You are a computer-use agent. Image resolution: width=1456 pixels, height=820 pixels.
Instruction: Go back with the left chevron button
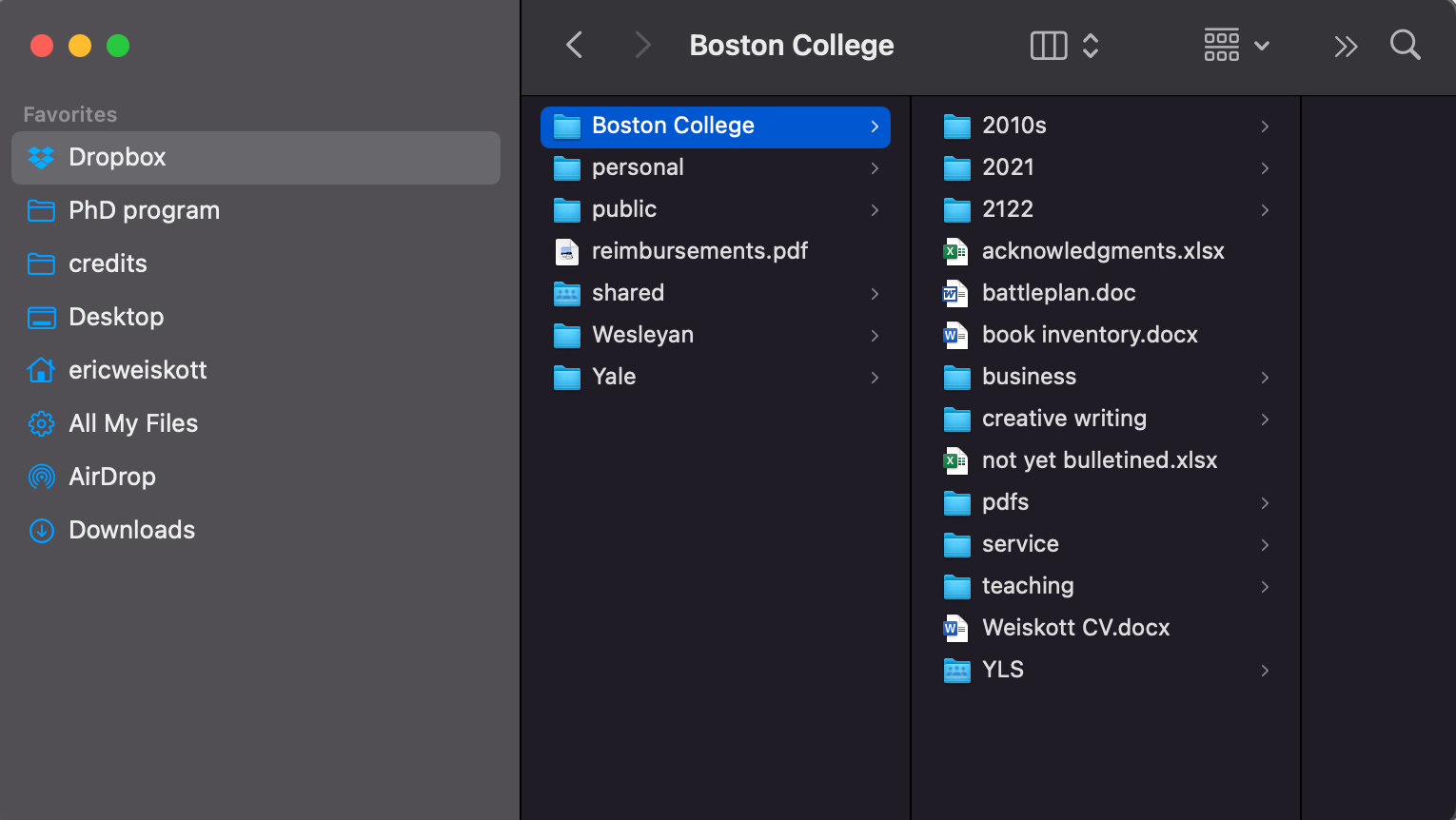pos(574,45)
